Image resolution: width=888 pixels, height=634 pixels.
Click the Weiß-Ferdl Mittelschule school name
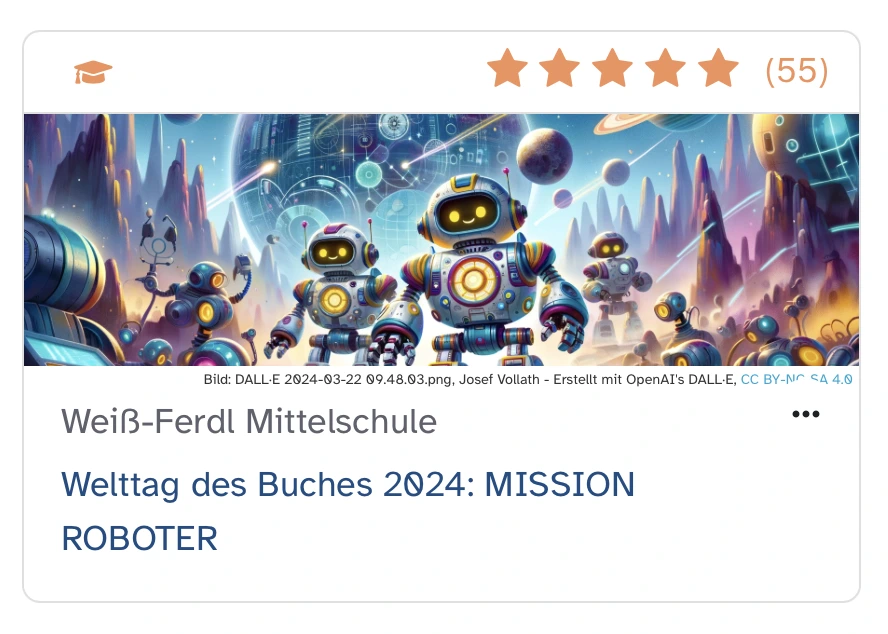pos(249,422)
